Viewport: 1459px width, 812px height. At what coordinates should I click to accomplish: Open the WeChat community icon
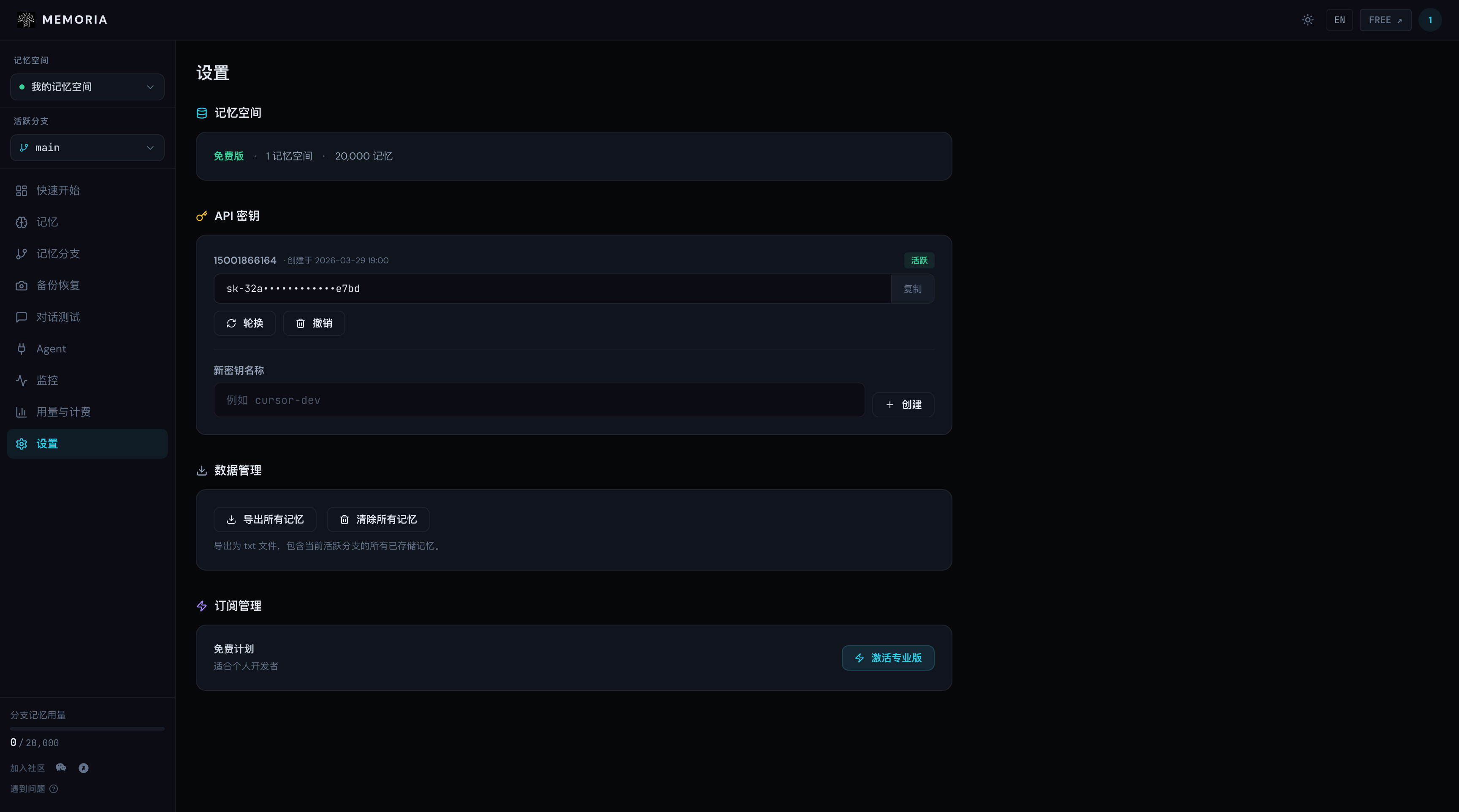61,767
